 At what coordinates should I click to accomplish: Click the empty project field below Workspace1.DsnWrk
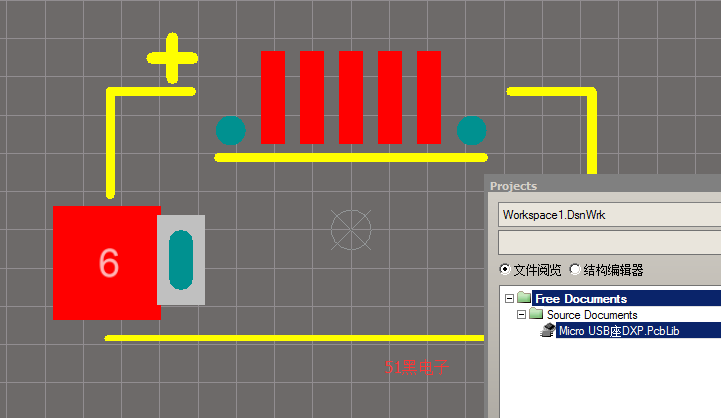point(610,243)
